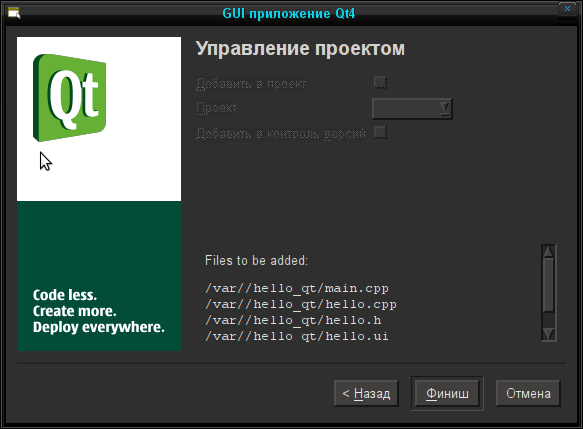Screen dimensions: 583x429
Task: Select the main.cpp file path line
Action: [x=297, y=288]
